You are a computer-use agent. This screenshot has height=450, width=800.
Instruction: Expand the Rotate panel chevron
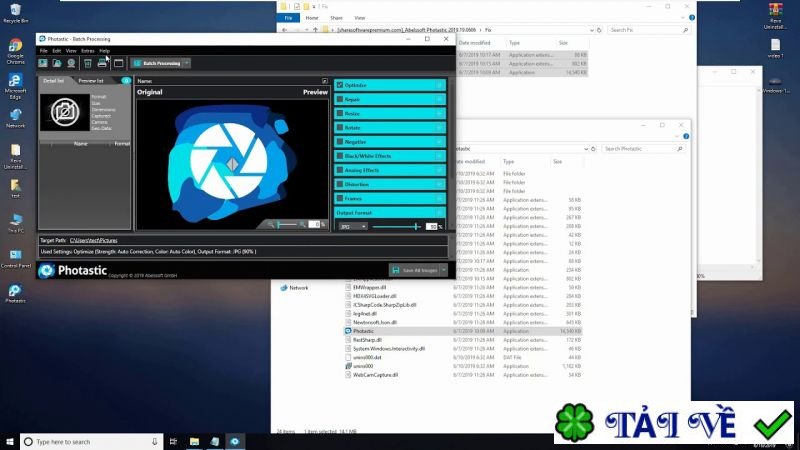pos(439,128)
